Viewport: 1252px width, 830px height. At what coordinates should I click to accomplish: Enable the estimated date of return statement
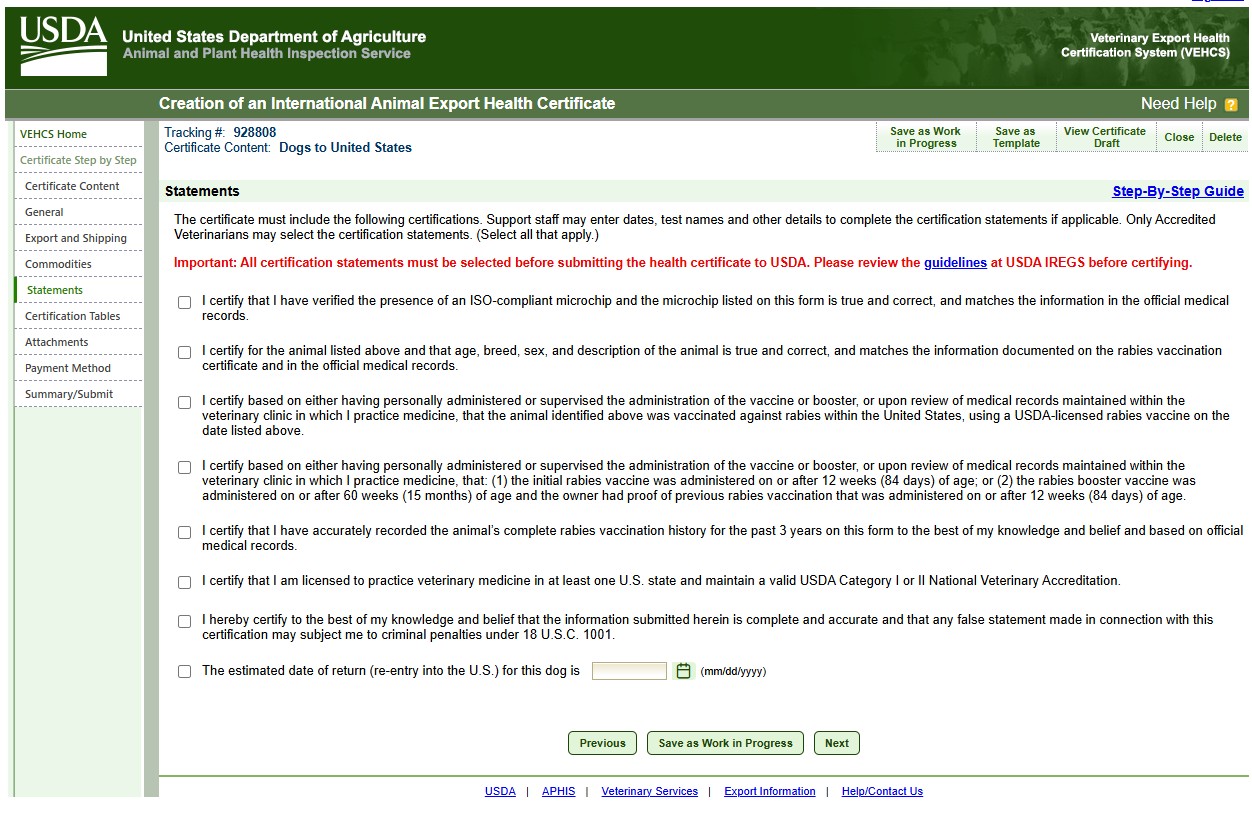[184, 670]
